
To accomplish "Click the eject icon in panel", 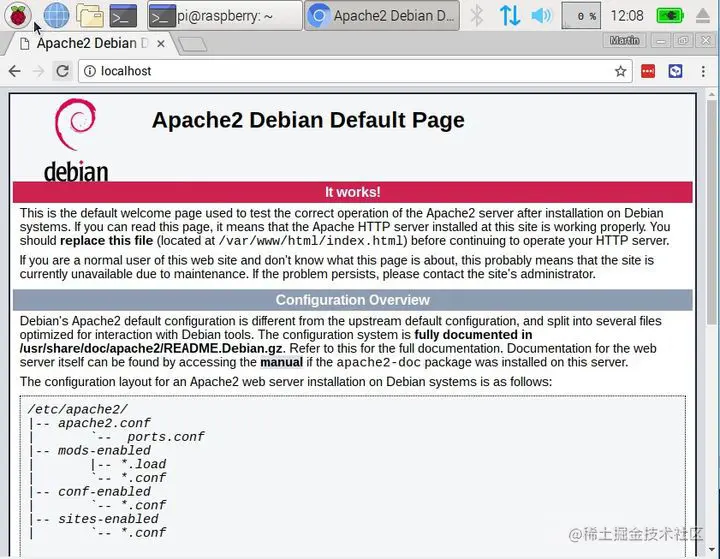I will tap(703, 16).
